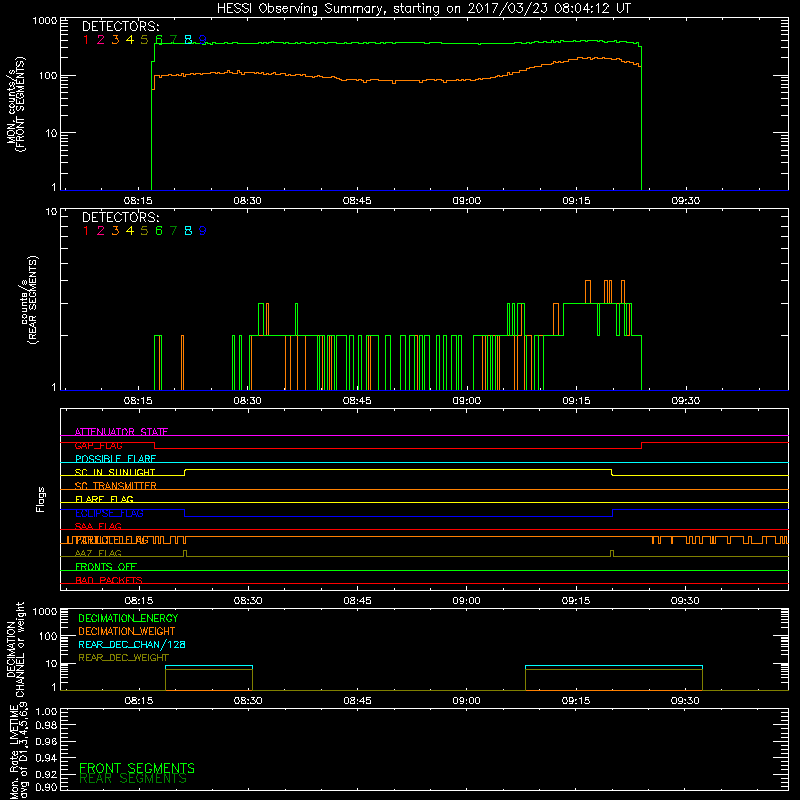Click the SAA_FLAG label
Screen dimensions: 800x800
point(98,526)
